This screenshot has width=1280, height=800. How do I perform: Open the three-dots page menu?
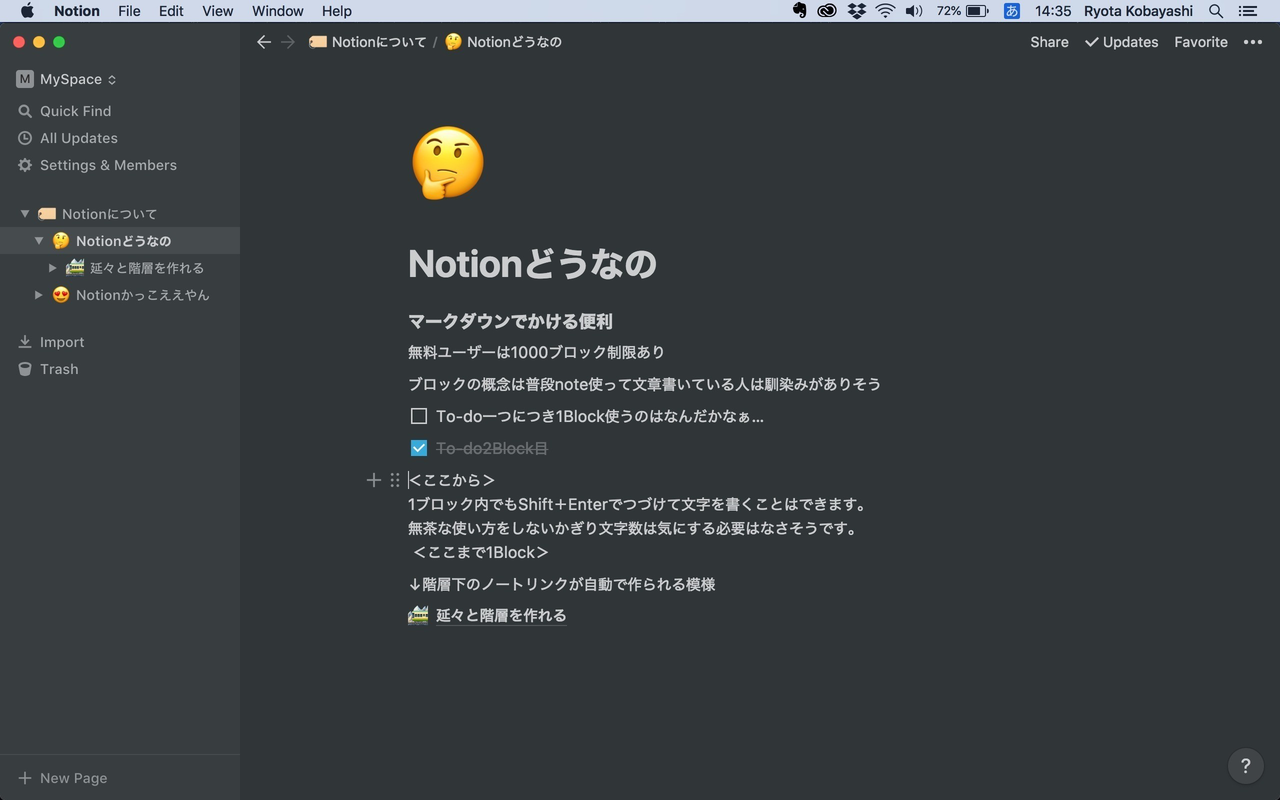(x=1253, y=42)
